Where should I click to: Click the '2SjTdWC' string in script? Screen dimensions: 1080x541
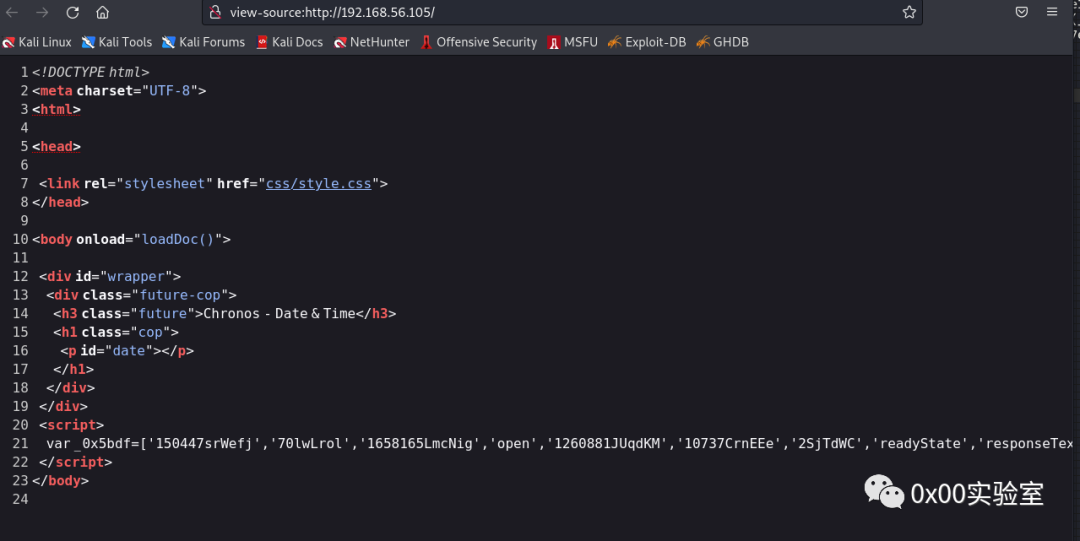[x=827, y=443]
